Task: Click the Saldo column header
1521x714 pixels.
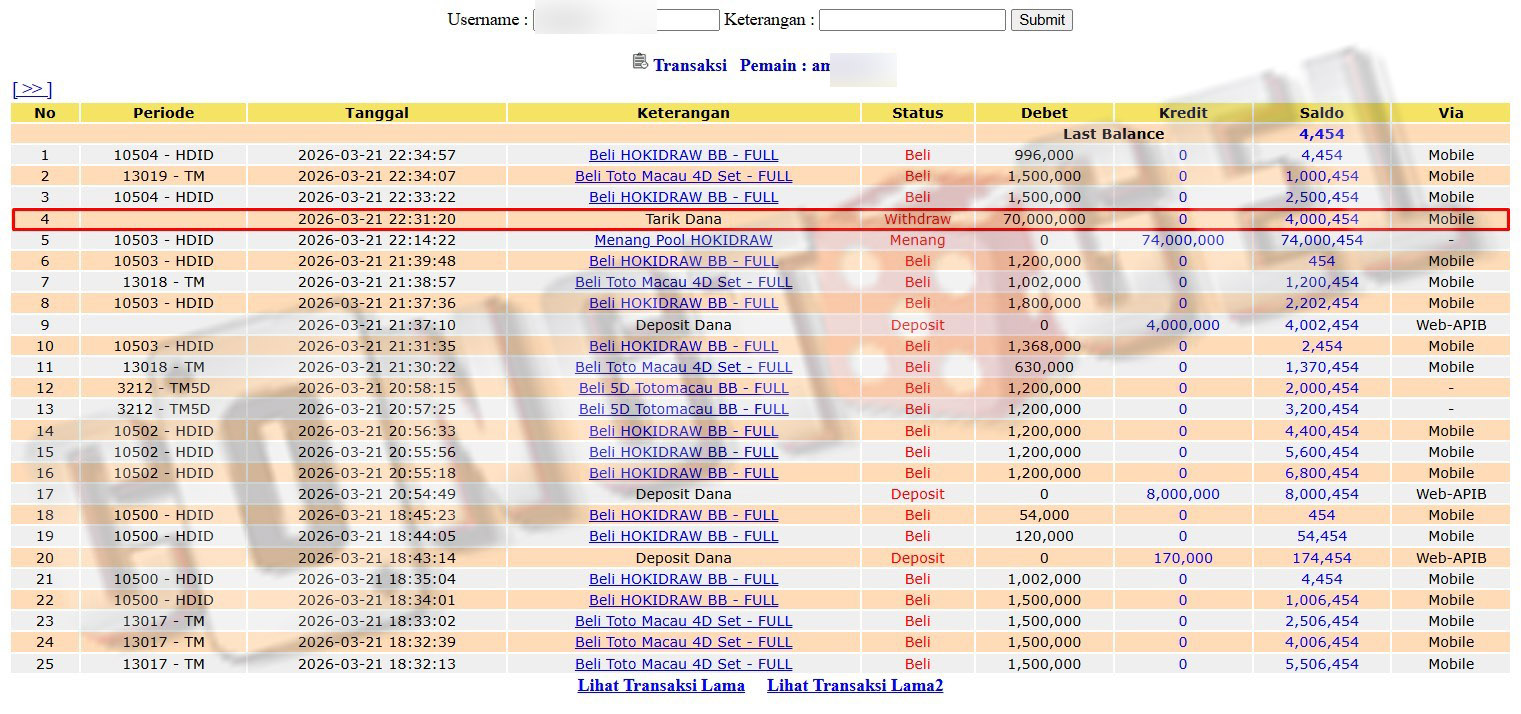Action: click(x=1322, y=113)
